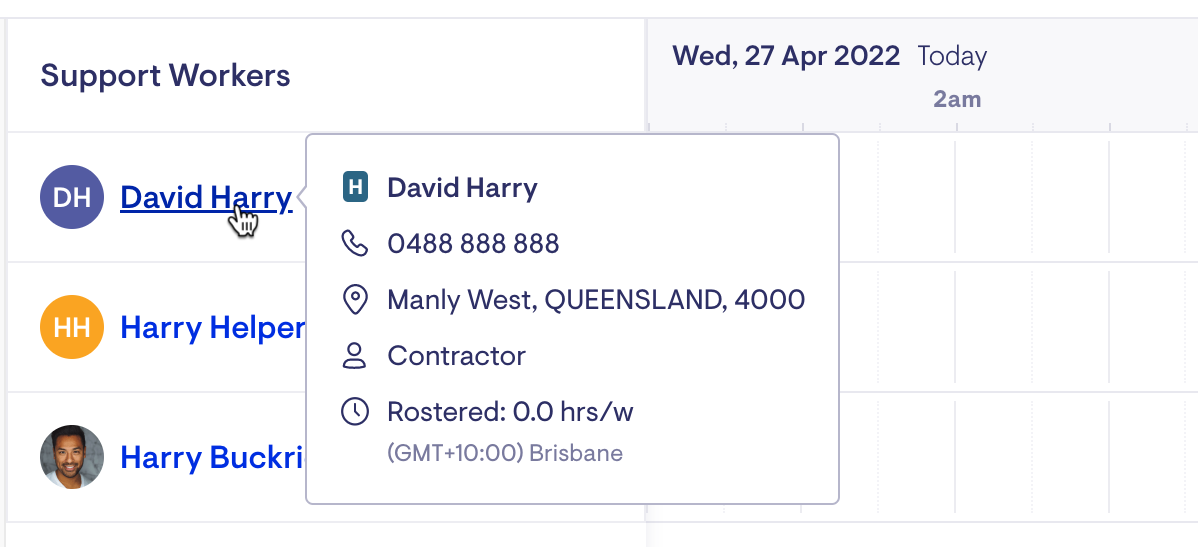This screenshot has height=547, width=1198.
Task: Click the phone icon in popup
Action: tap(355, 244)
